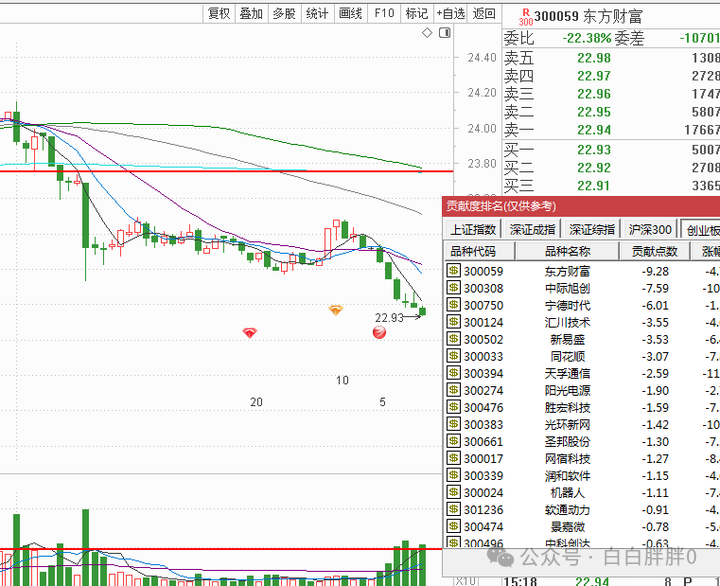The width and height of the screenshot is (720, 586).
Task: Switch to the 上证指数 tab
Action: [473, 229]
